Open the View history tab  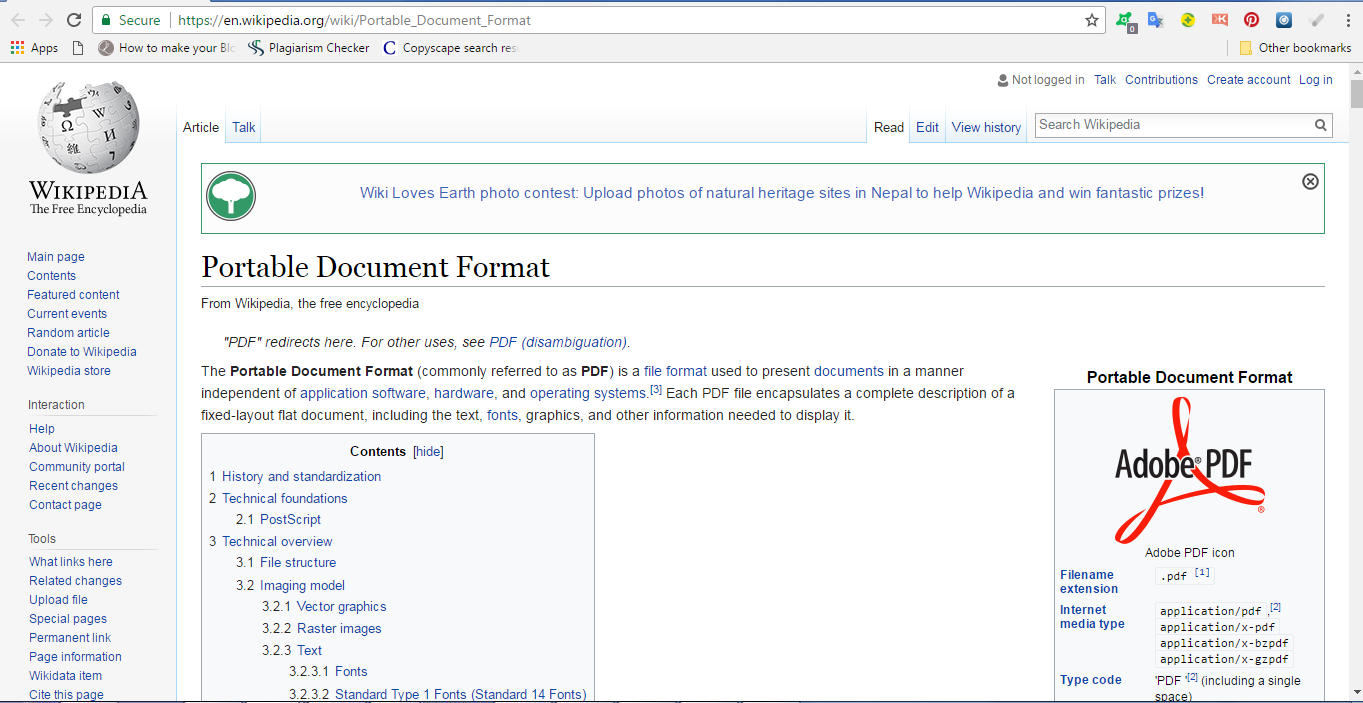(x=985, y=127)
